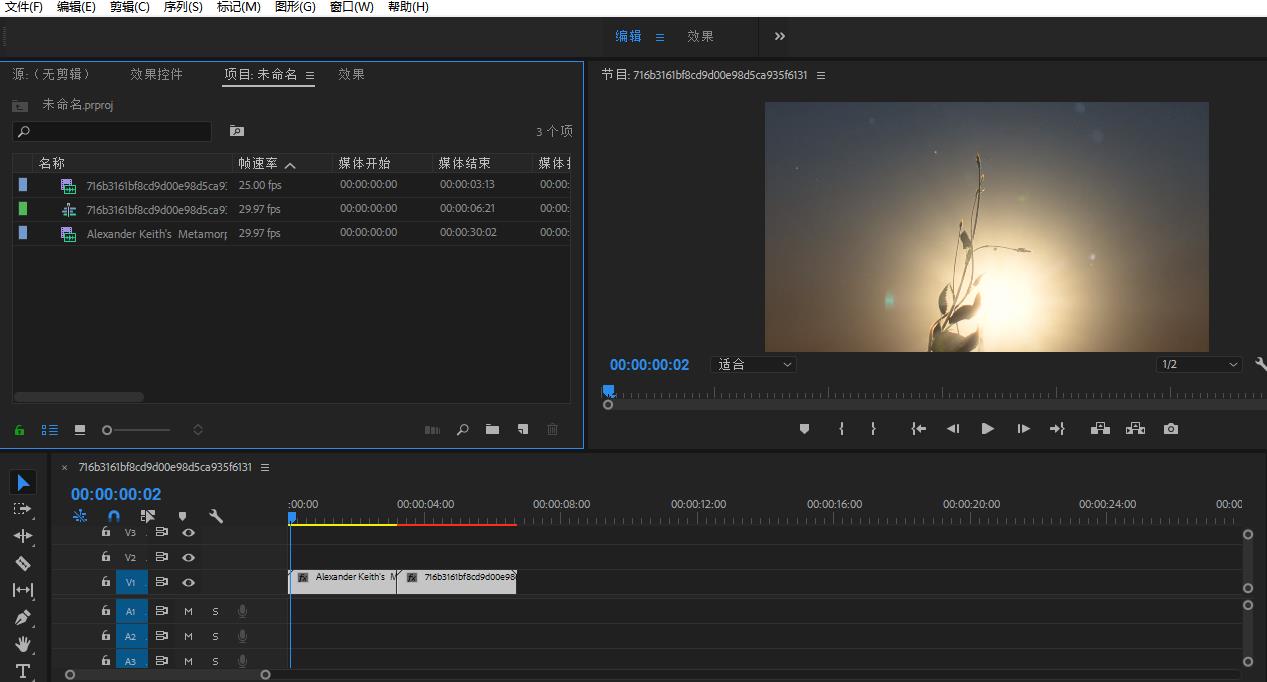Open timeline sequence panel menu
Image resolution: width=1267 pixels, height=682 pixels.
(265, 467)
